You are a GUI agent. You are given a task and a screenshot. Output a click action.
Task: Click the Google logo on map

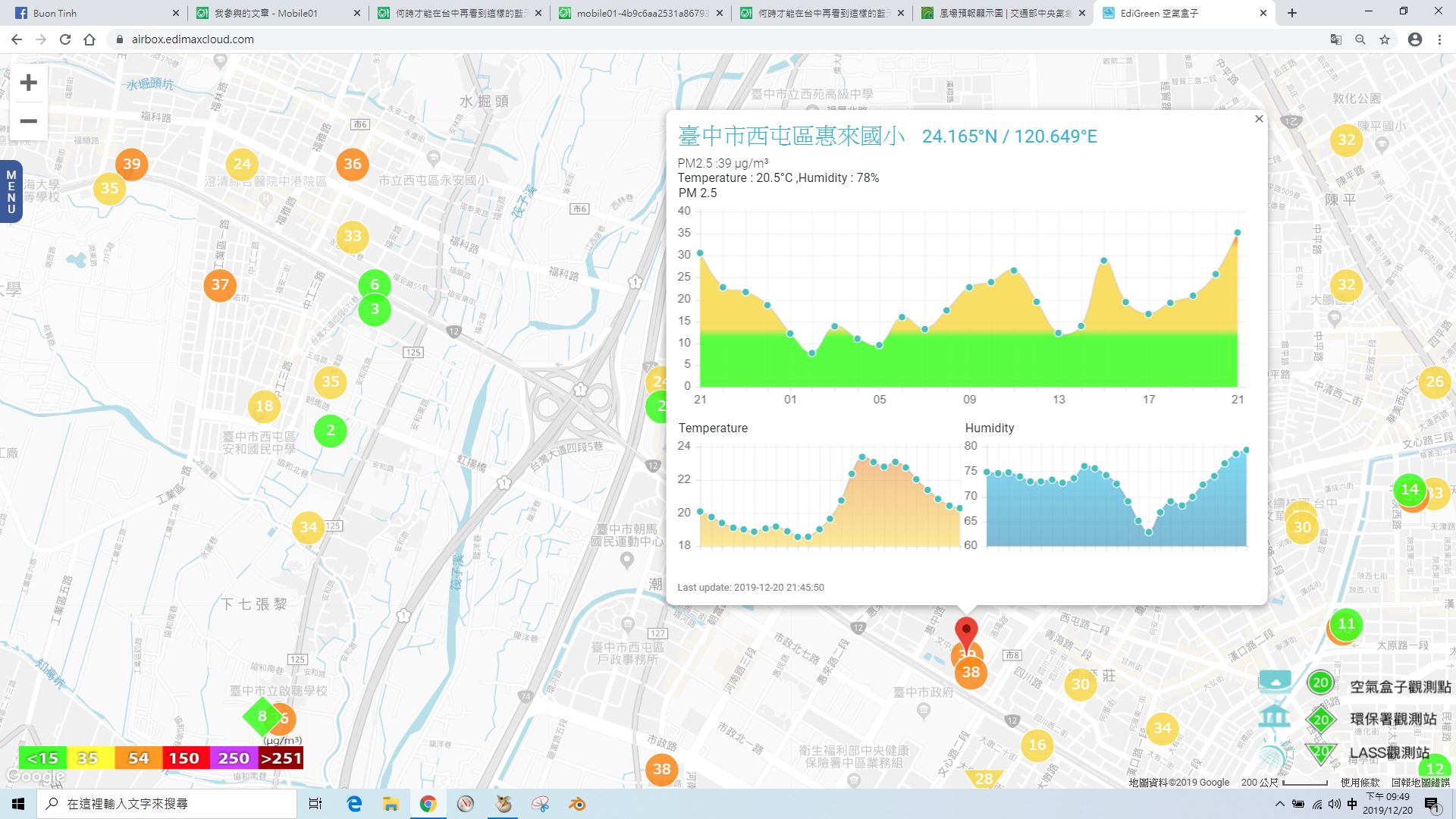(x=35, y=777)
